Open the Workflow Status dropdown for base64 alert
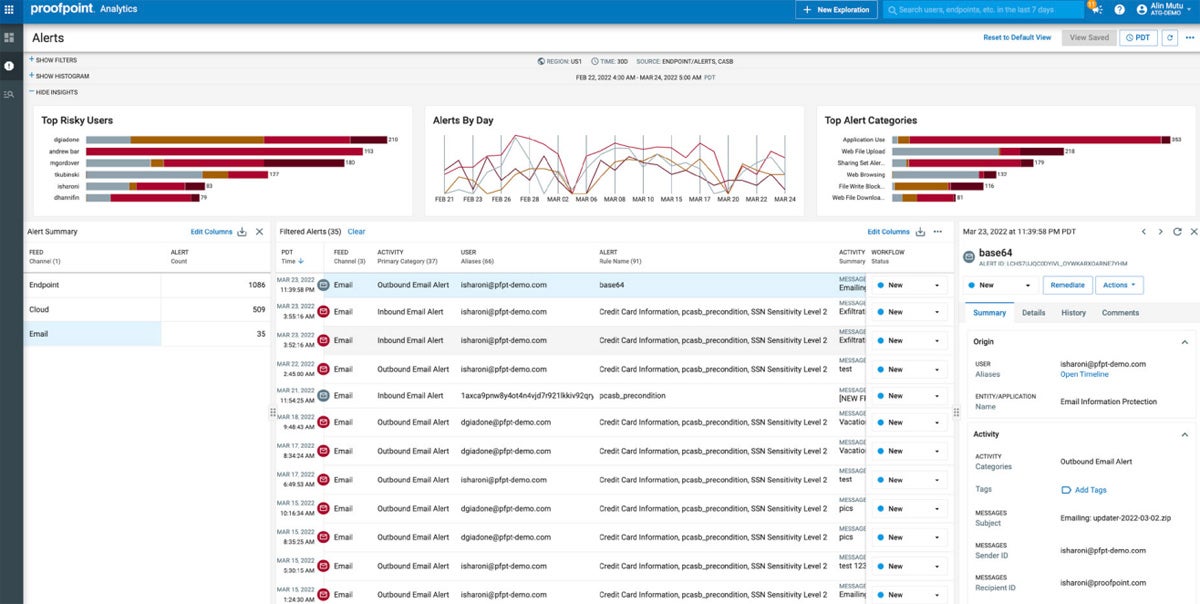 (910, 285)
